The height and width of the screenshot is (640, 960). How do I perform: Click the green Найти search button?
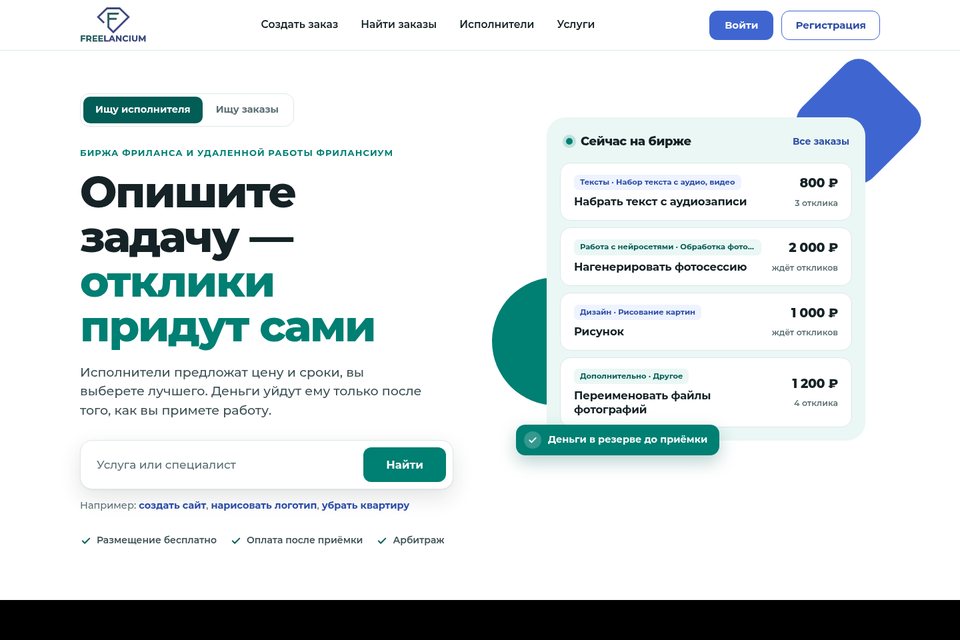(x=404, y=465)
